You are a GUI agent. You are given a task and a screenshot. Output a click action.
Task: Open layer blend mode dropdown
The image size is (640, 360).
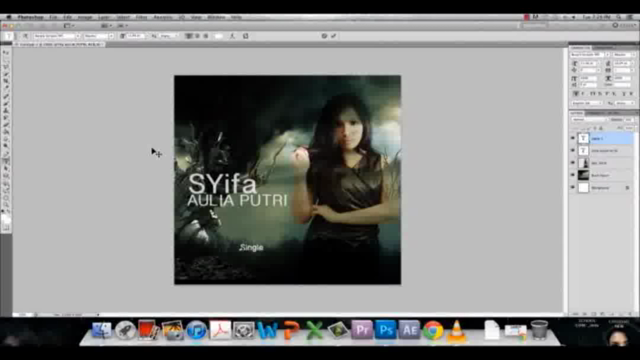click(x=589, y=120)
